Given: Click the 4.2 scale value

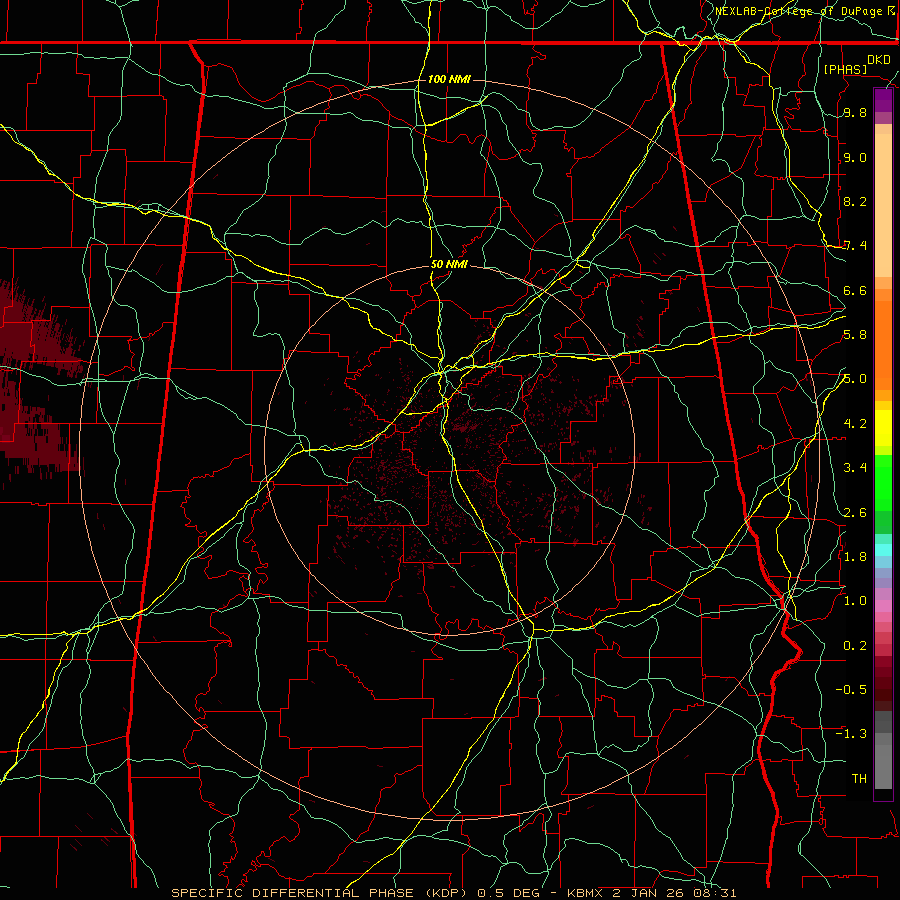Looking at the screenshot, I should coord(855,424).
